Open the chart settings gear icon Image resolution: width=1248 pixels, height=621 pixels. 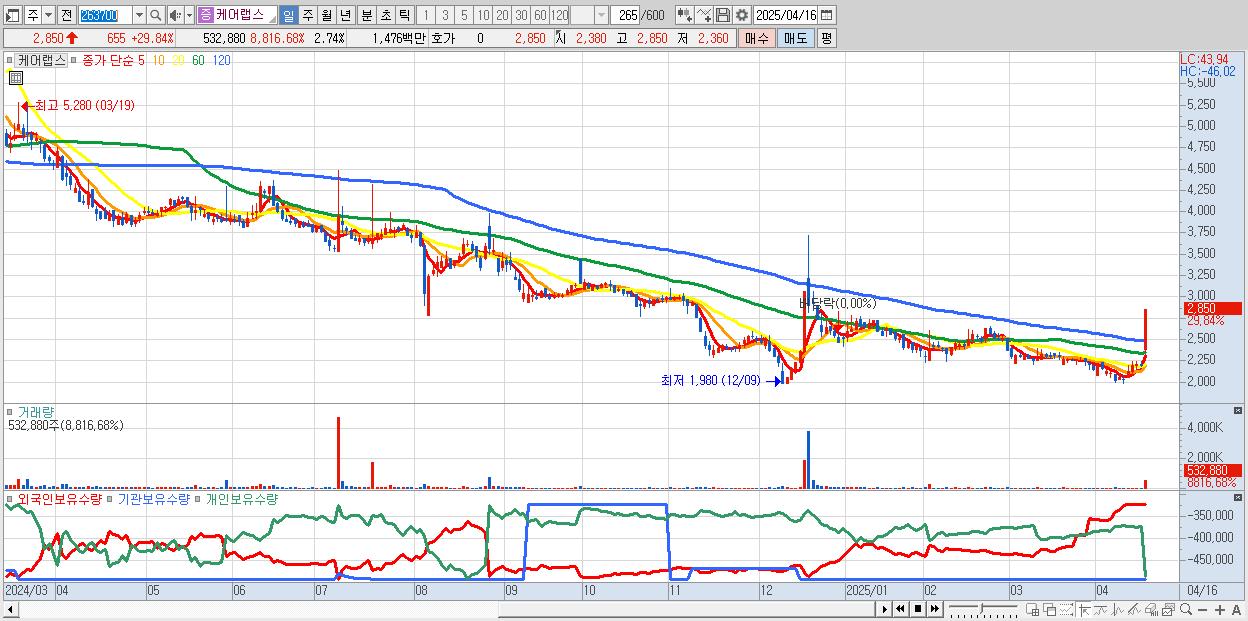pos(741,15)
